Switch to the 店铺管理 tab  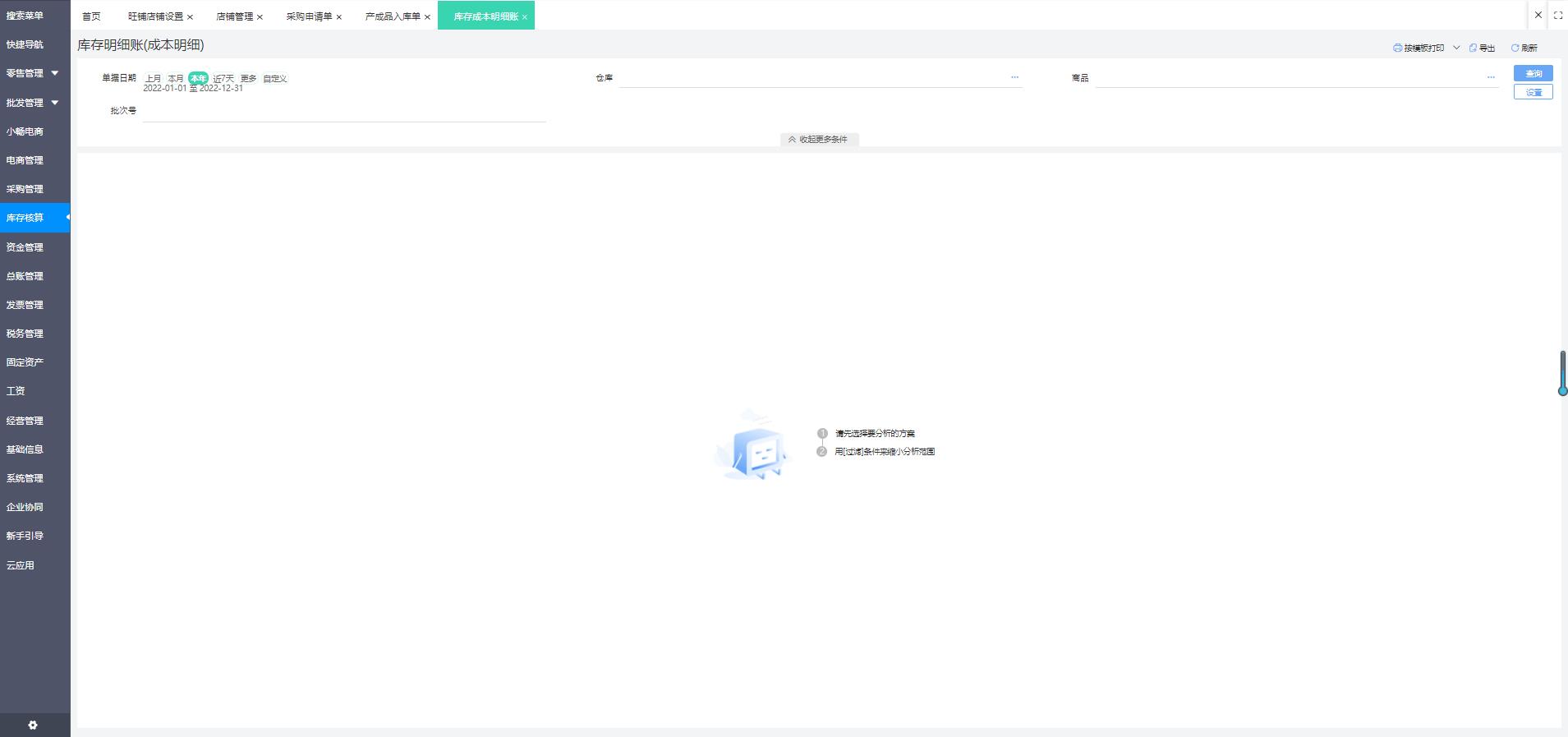pos(234,16)
